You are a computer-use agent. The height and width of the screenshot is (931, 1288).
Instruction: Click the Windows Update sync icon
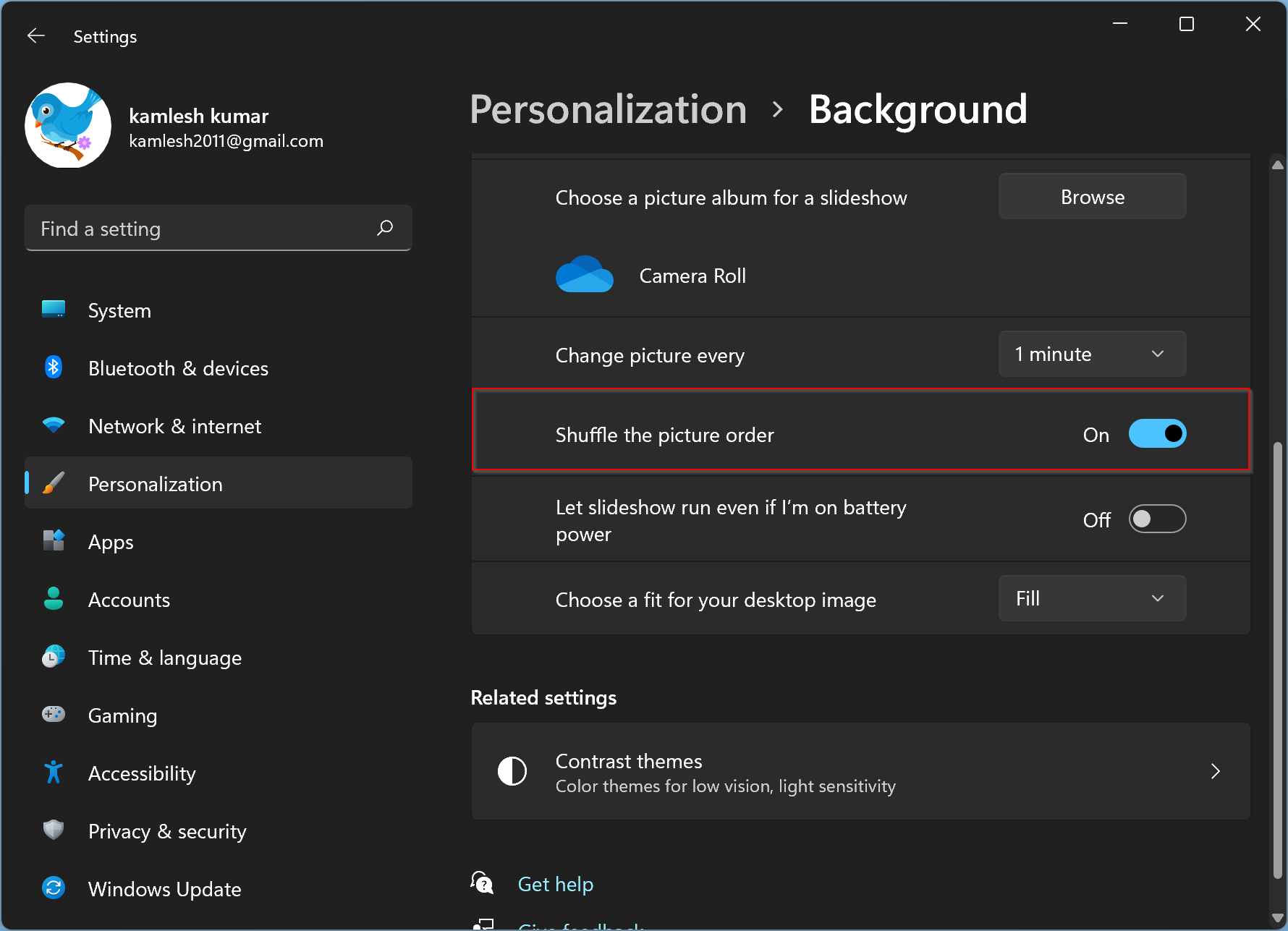(x=54, y=888)
